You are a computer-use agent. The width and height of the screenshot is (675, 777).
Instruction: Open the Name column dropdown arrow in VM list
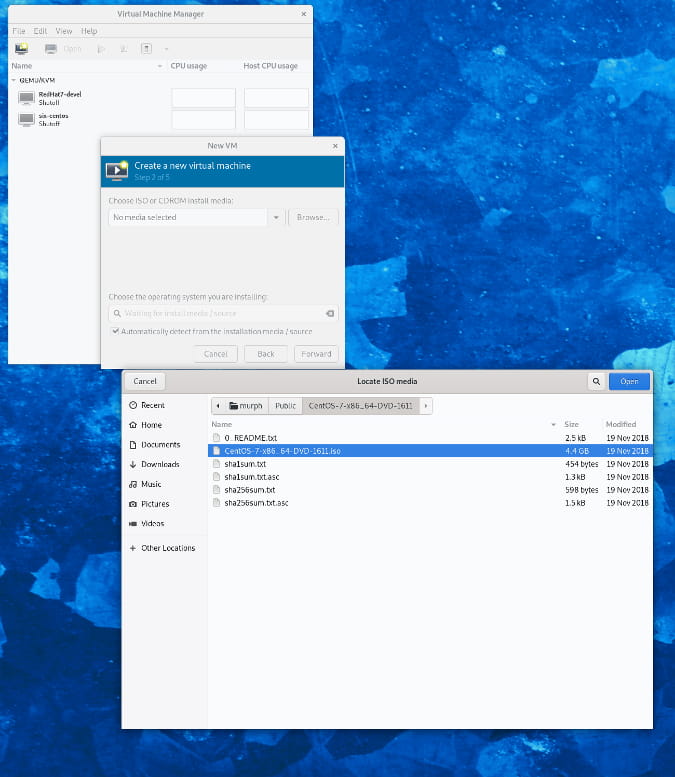(x=160, y=66)
